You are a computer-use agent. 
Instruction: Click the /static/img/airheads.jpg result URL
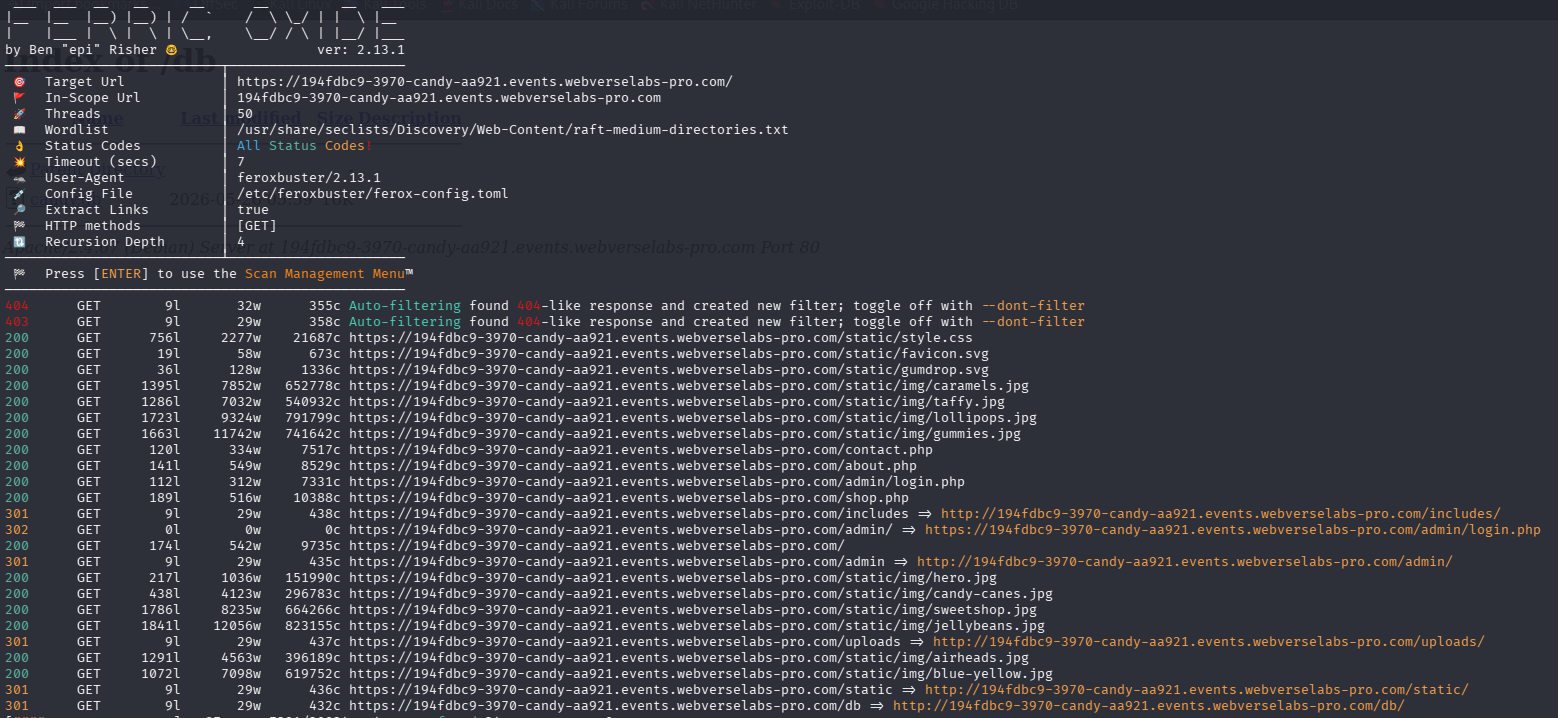tap(689, 658)
